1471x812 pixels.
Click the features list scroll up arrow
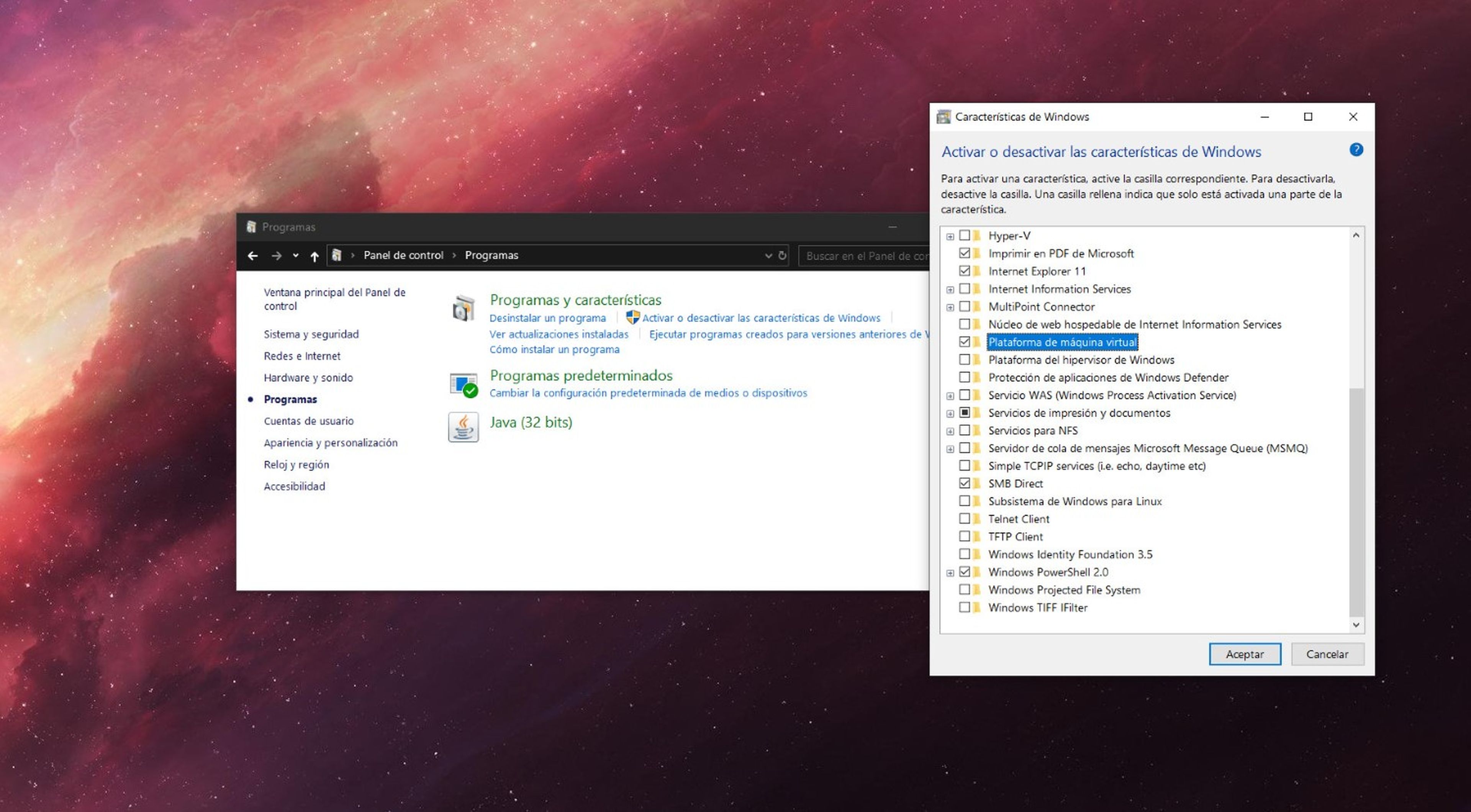[1356, 235]
